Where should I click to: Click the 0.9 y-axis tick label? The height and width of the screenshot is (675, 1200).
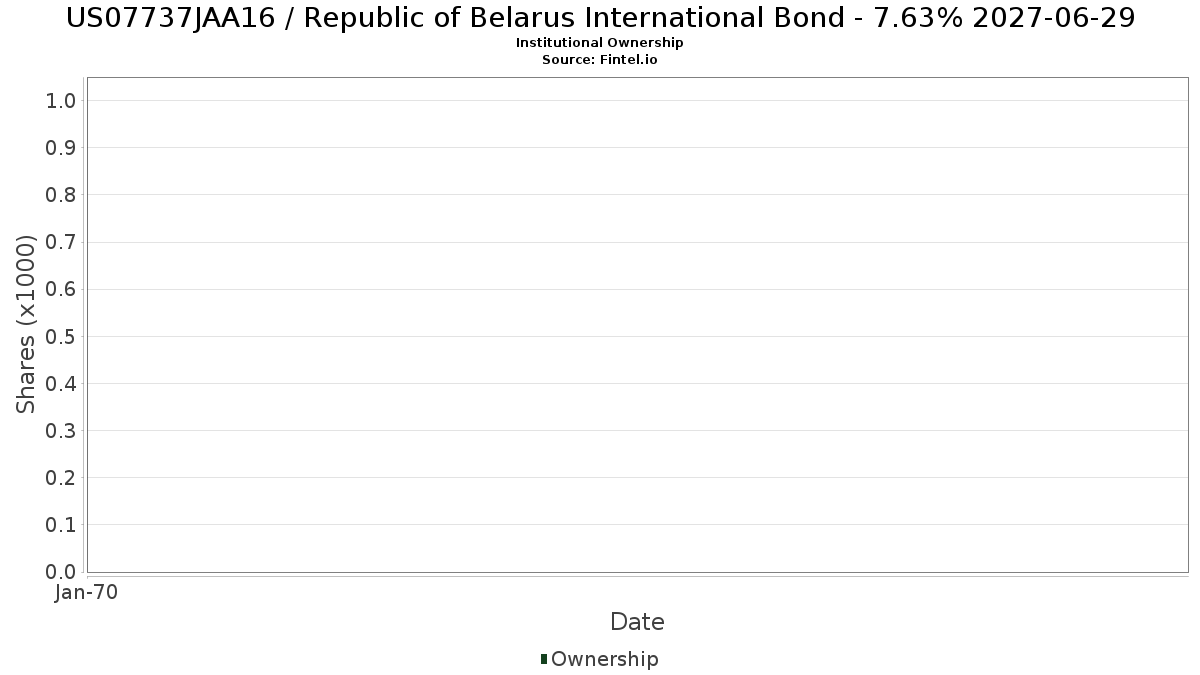click(61, 148)
